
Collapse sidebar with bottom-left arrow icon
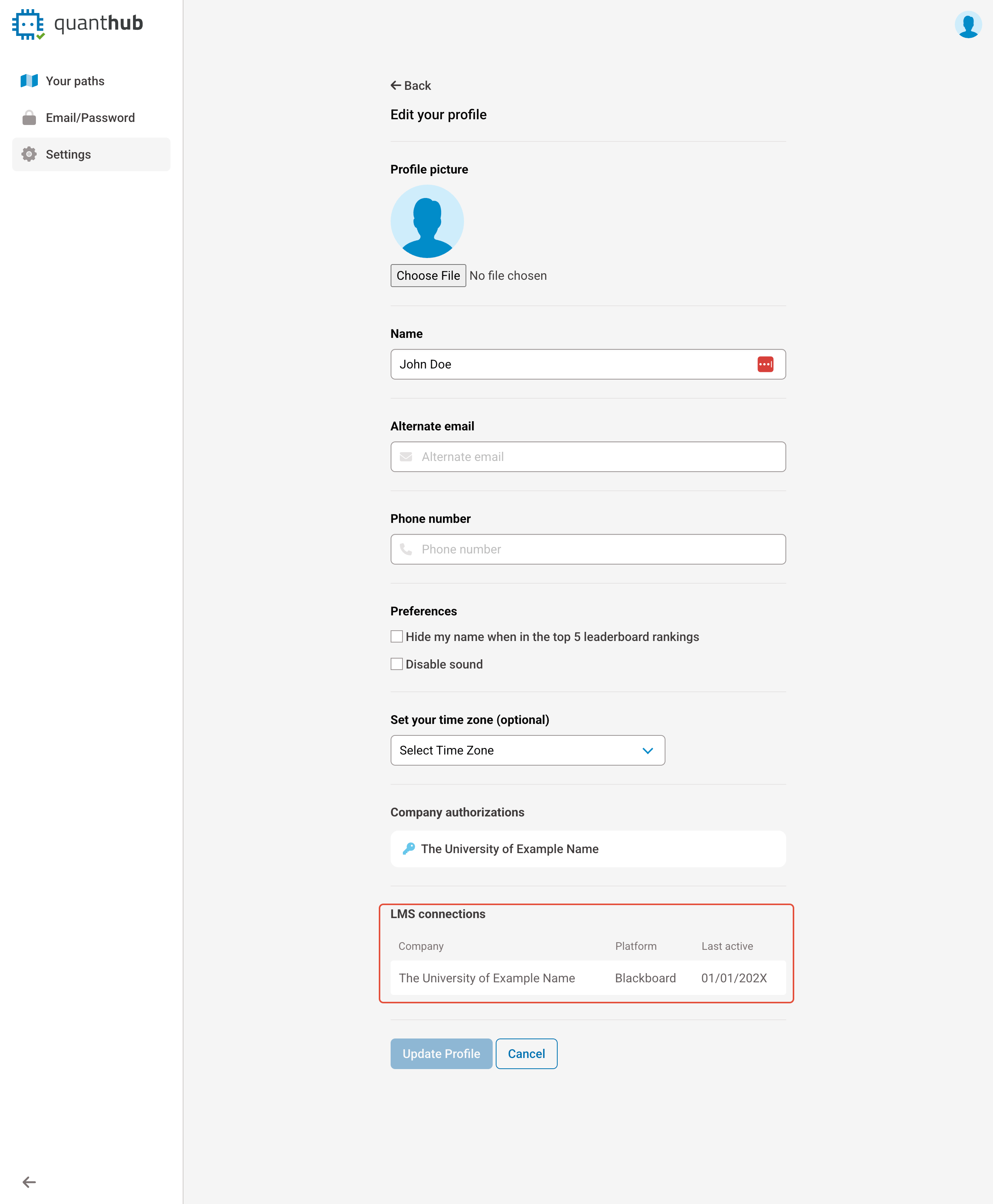pos(29,1182)
